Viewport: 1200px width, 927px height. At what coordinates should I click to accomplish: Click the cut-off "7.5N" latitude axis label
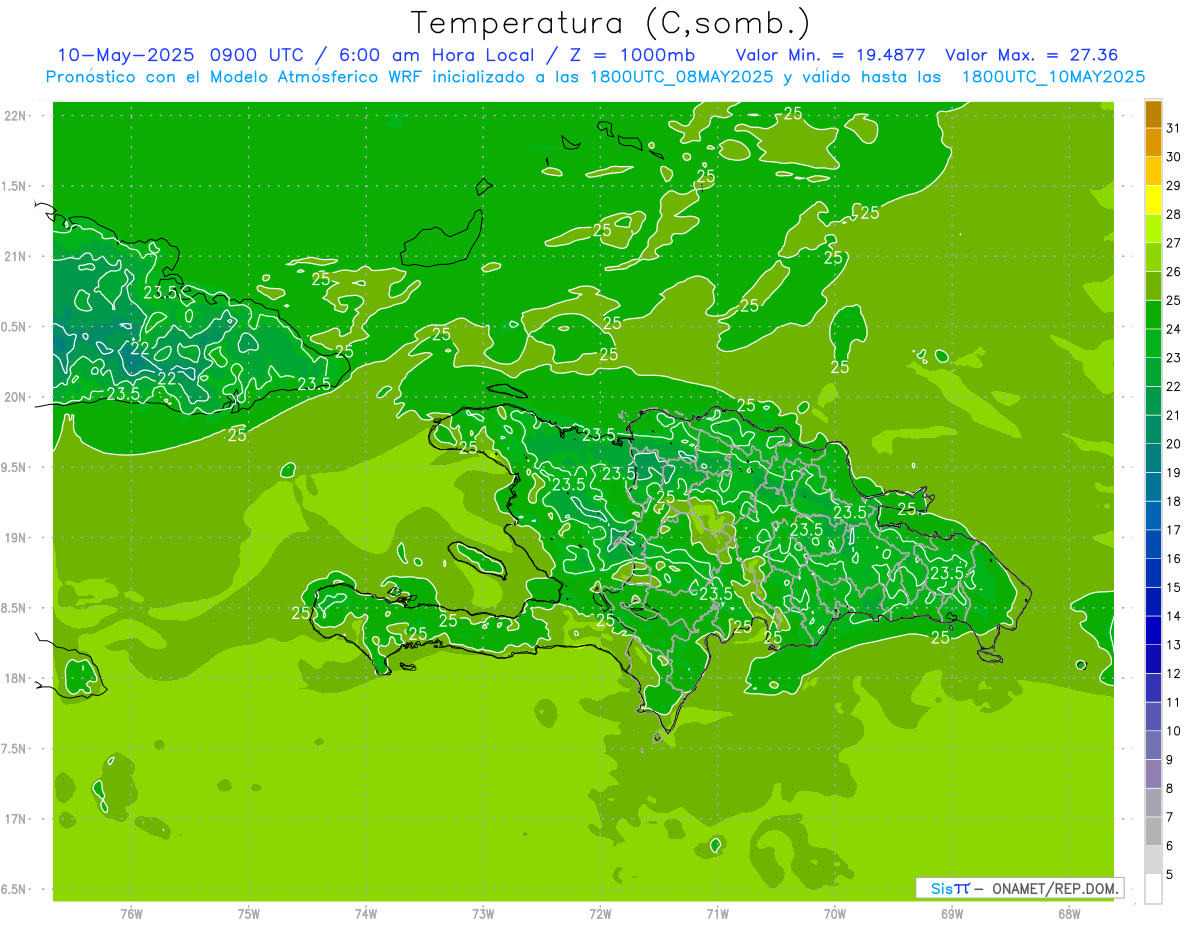(15, 750)
